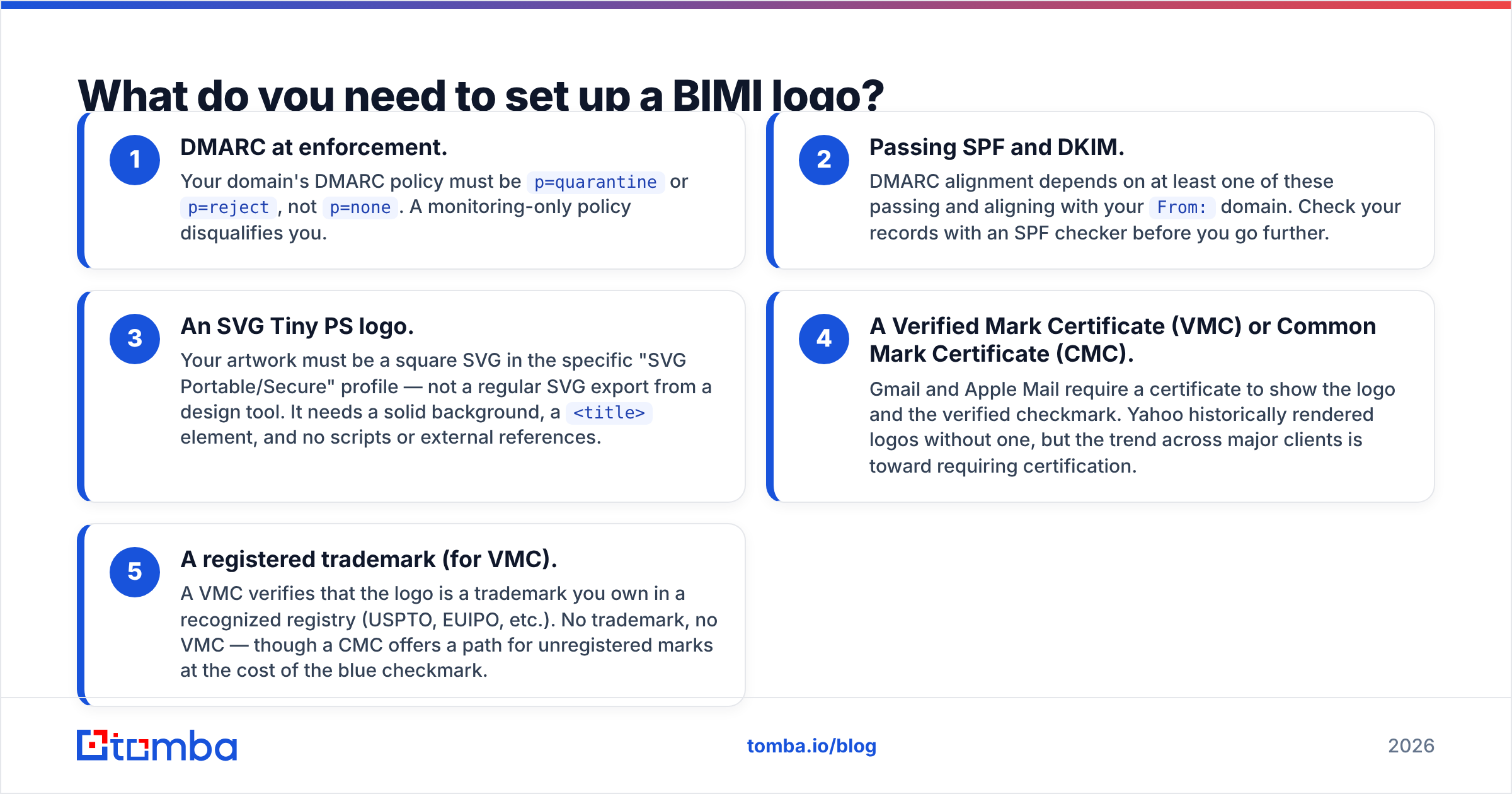Click the number 3 circle badge
This screenshot has height=794, width=1512.
pyautogui.click(x=135, y=339)
